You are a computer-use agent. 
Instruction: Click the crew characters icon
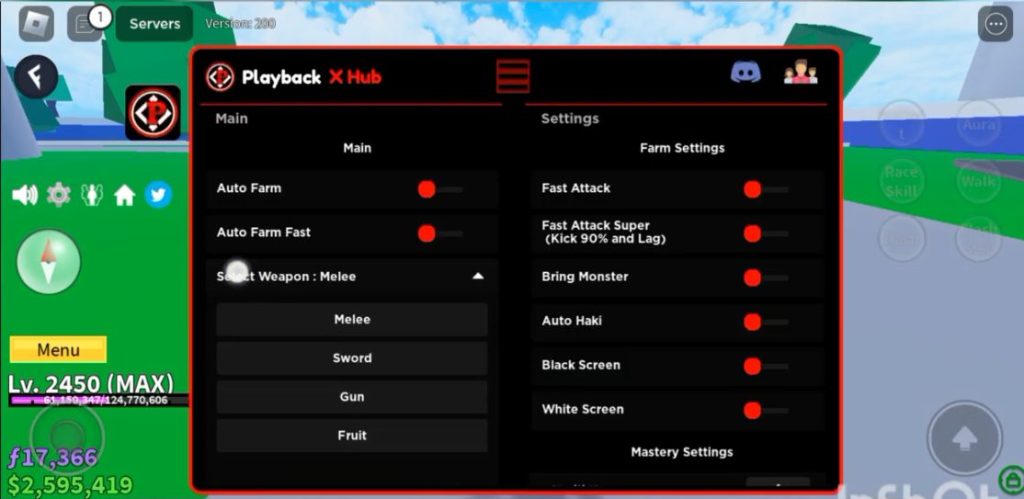(92, 195)
